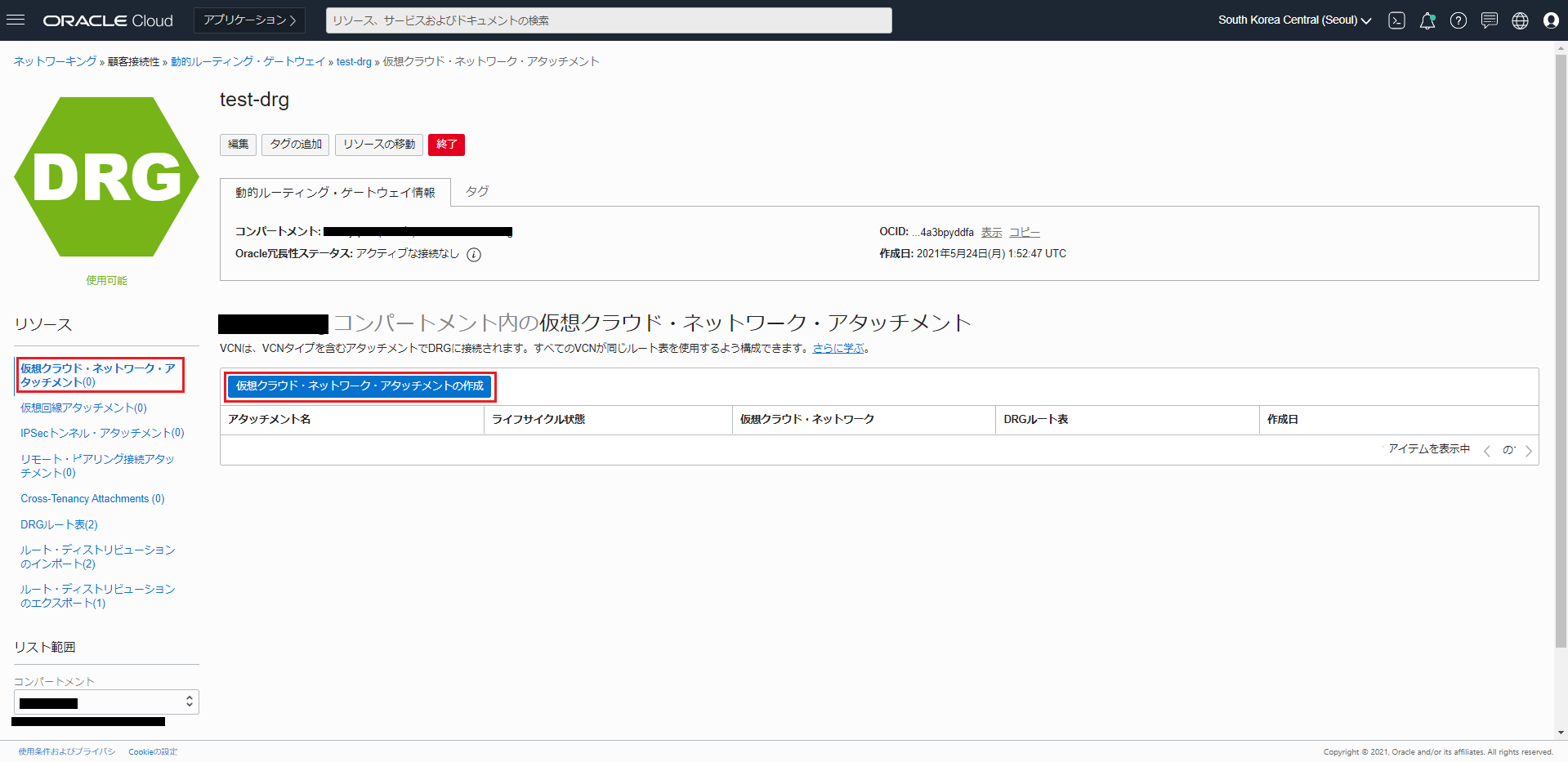1568x762 pixels.
Task: Click the info icon next to Oracle冗長性ステータス
Action: [x=474, y=254]
